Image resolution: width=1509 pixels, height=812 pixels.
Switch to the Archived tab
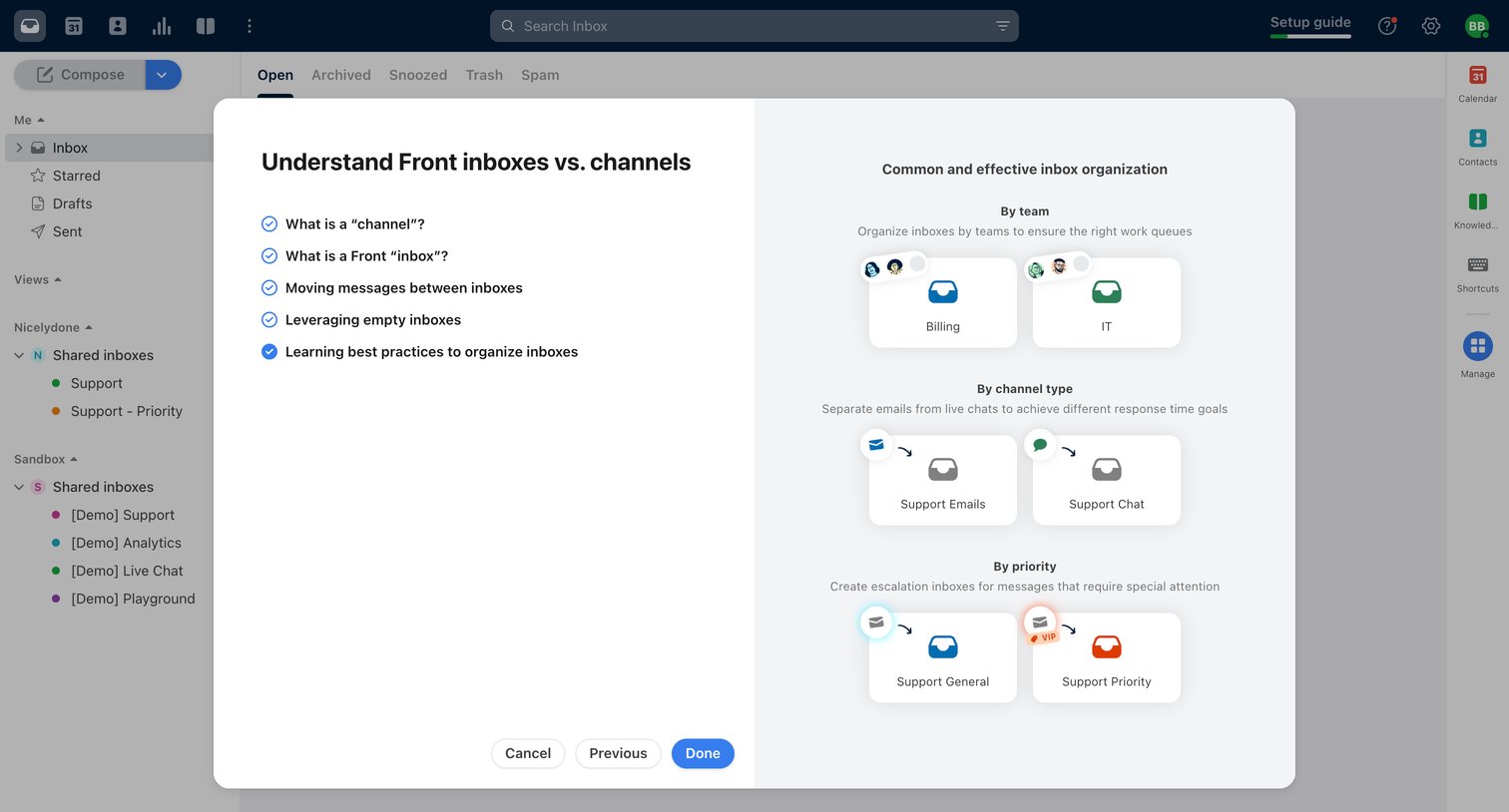(341, 75)
